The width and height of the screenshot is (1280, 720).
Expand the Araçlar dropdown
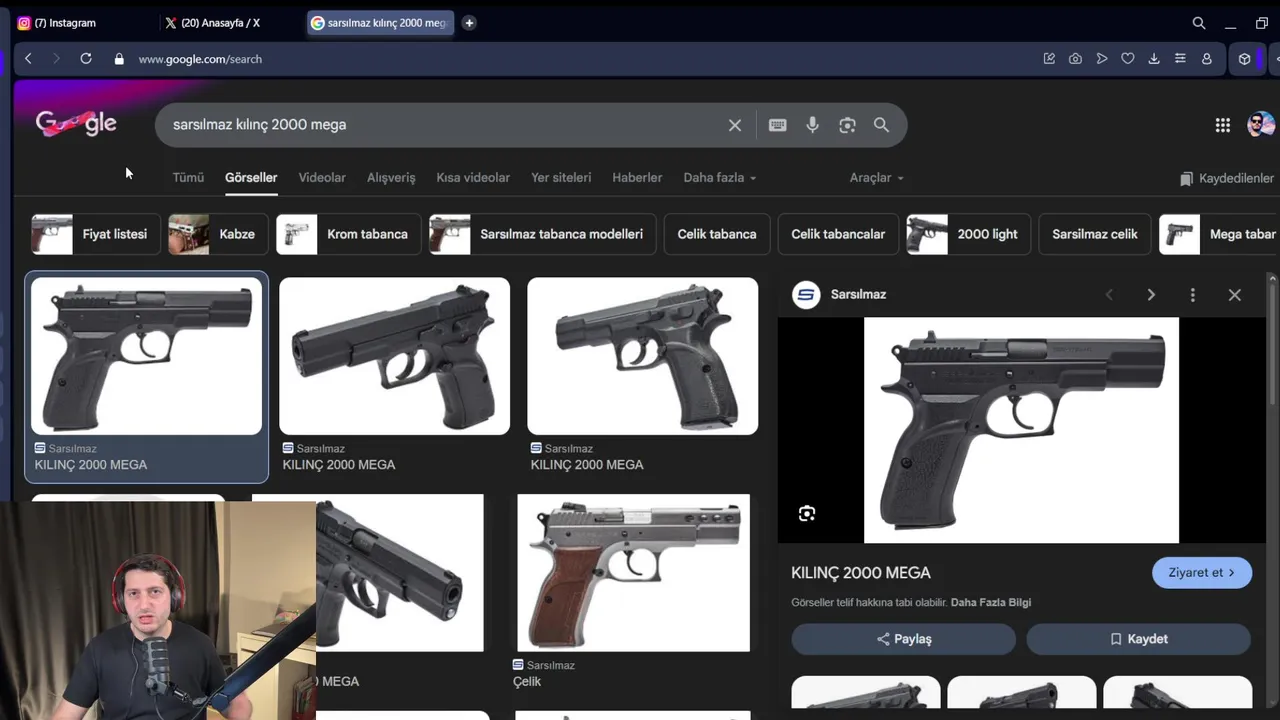click(x=877, y=178)
